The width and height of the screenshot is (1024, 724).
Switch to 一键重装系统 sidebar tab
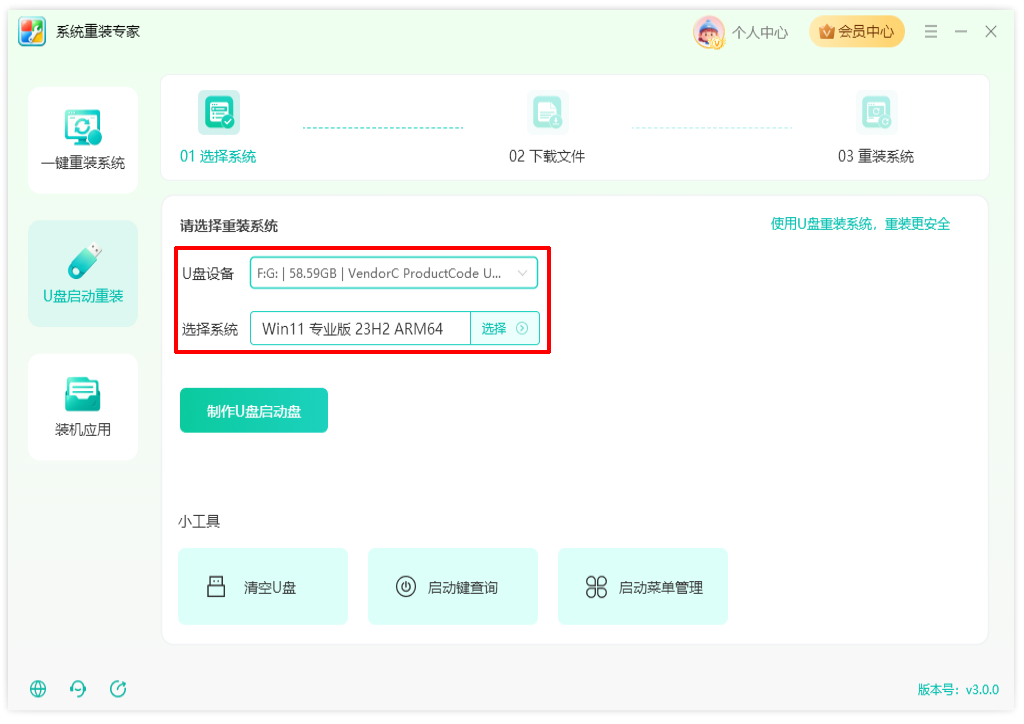tap(83, 140)
